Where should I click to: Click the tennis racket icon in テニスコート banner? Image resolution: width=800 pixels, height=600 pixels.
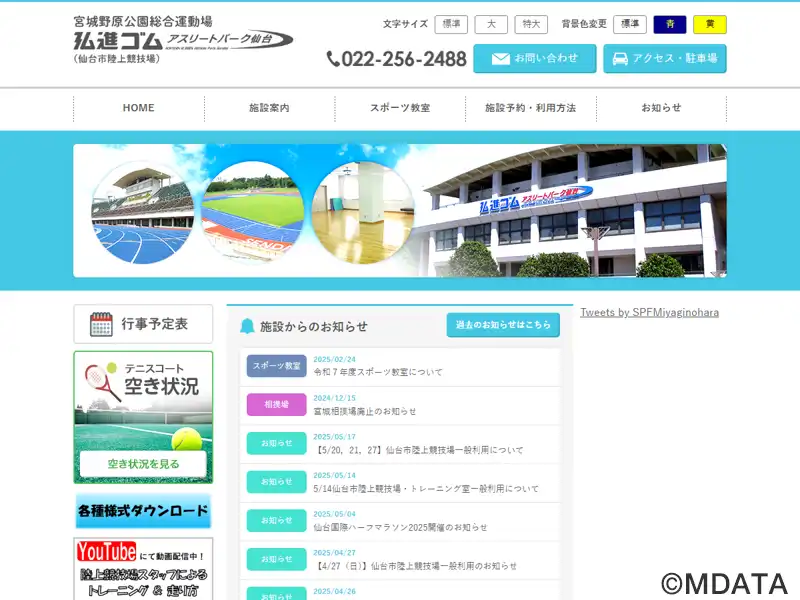(x=102, y=382)
